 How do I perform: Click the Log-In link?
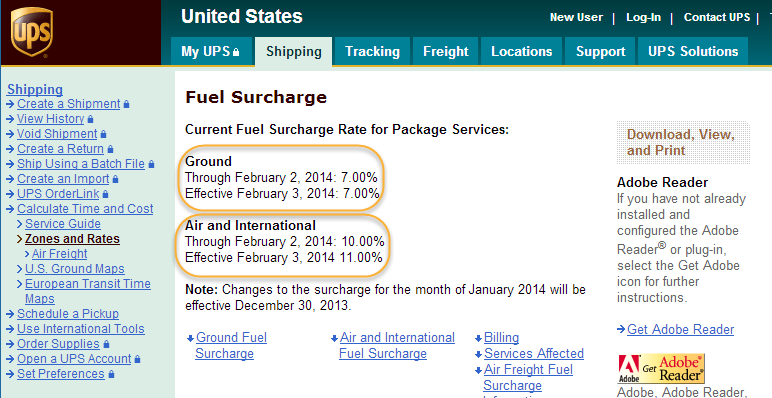[x=643, y=17]
